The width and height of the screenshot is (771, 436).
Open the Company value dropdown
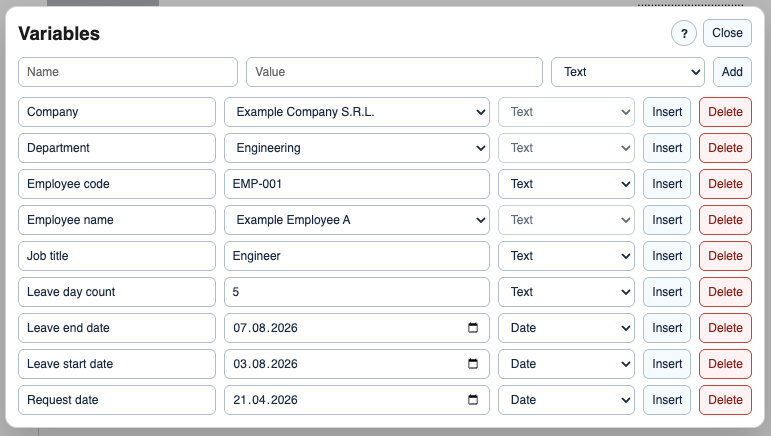tap(357, 112)
